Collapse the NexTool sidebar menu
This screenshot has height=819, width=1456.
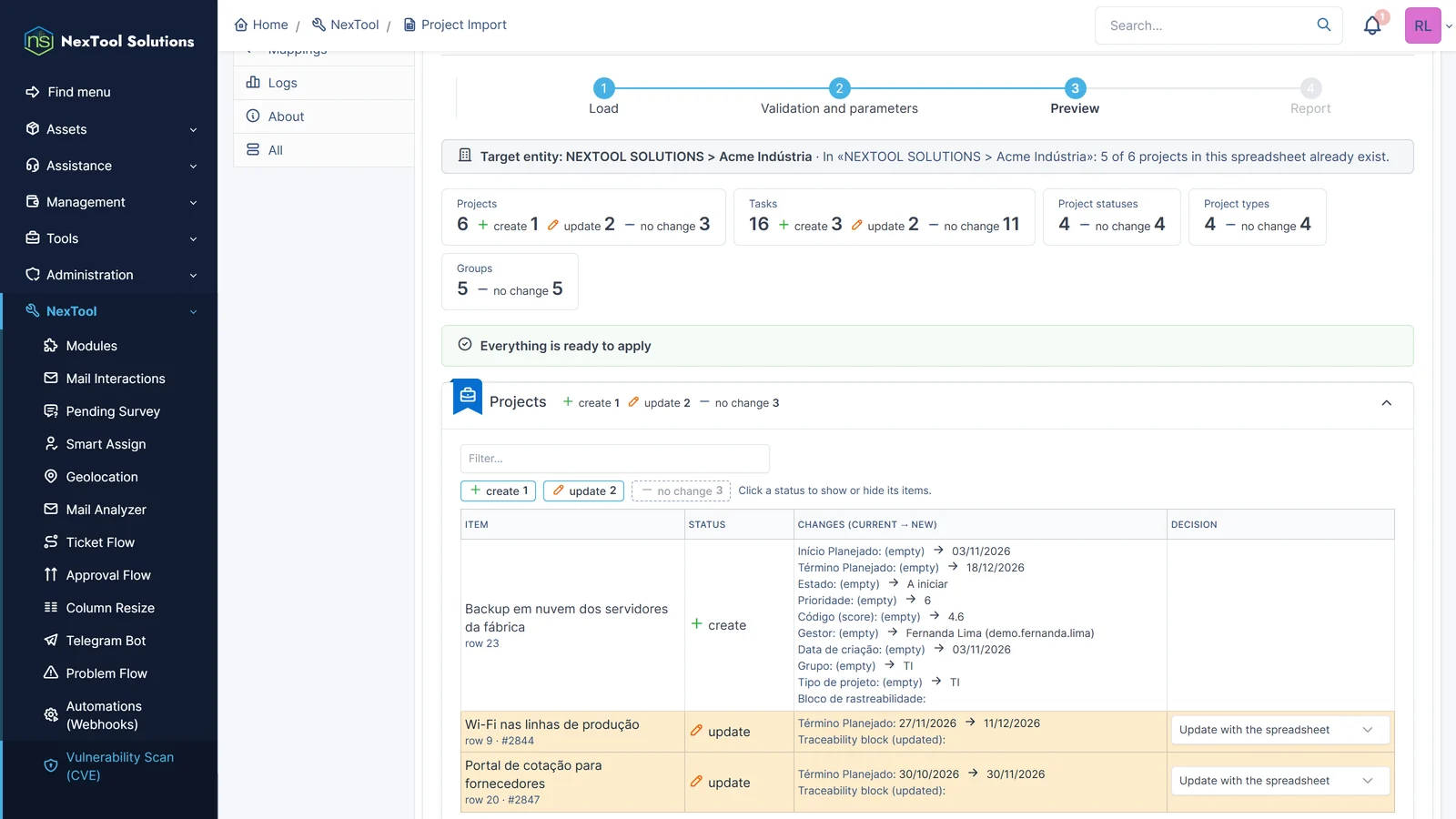pyautogui.click(x=109, y=311)
